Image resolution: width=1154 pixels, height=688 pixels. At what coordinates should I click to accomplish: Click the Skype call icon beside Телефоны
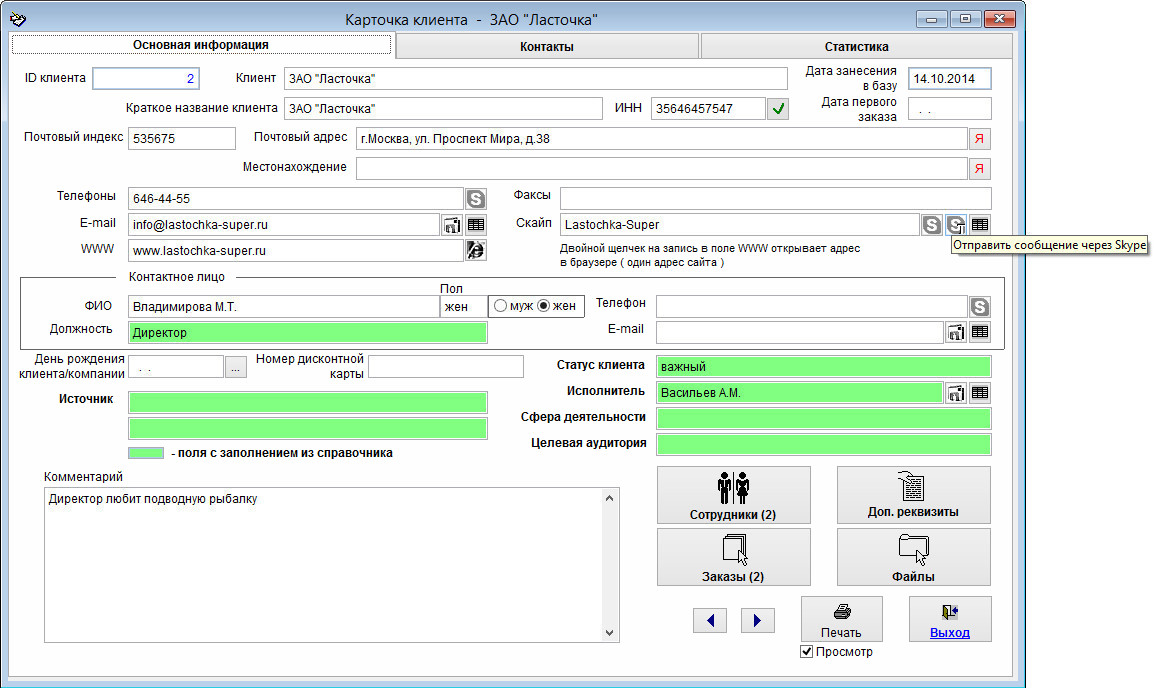(x=476, y=199)
